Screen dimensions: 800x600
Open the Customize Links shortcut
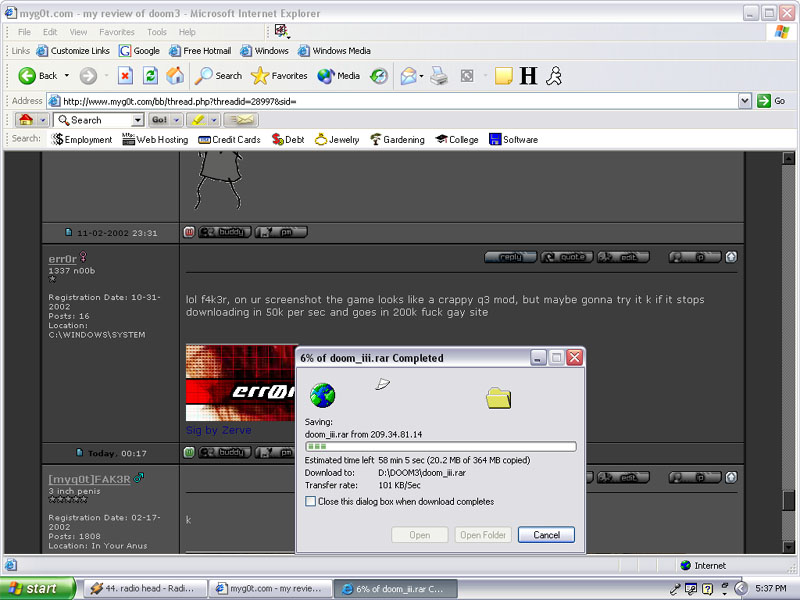[x=73, y=51]
